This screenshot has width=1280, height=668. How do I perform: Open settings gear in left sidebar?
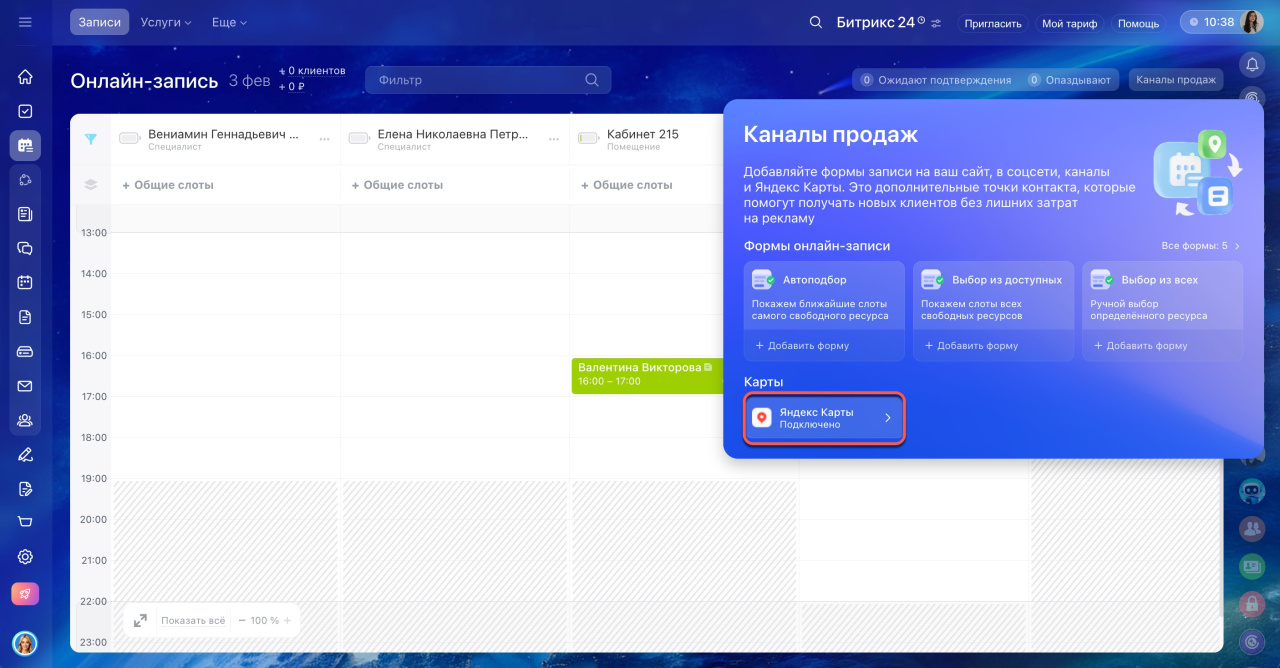click(25, 557)
